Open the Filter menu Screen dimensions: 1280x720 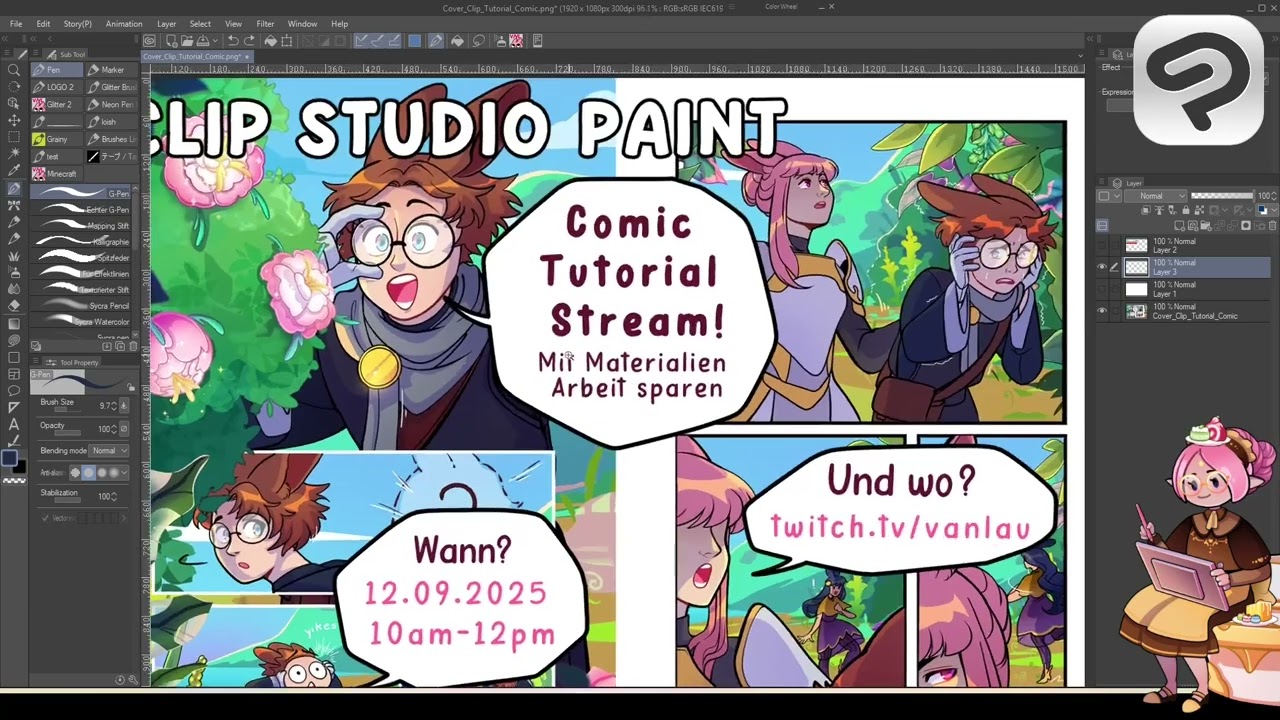pos(265,24)
